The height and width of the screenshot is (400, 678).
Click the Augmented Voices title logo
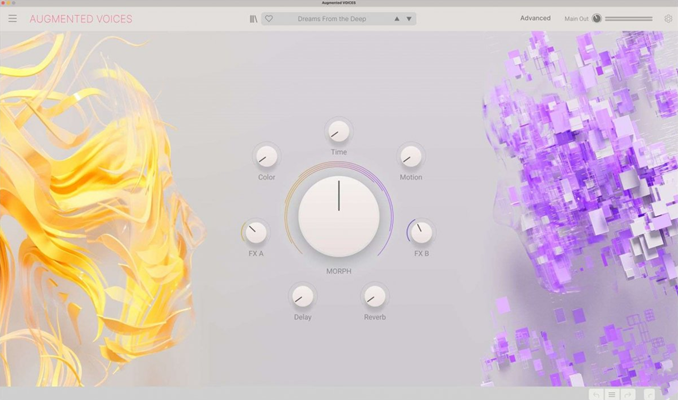coord(81,19)
